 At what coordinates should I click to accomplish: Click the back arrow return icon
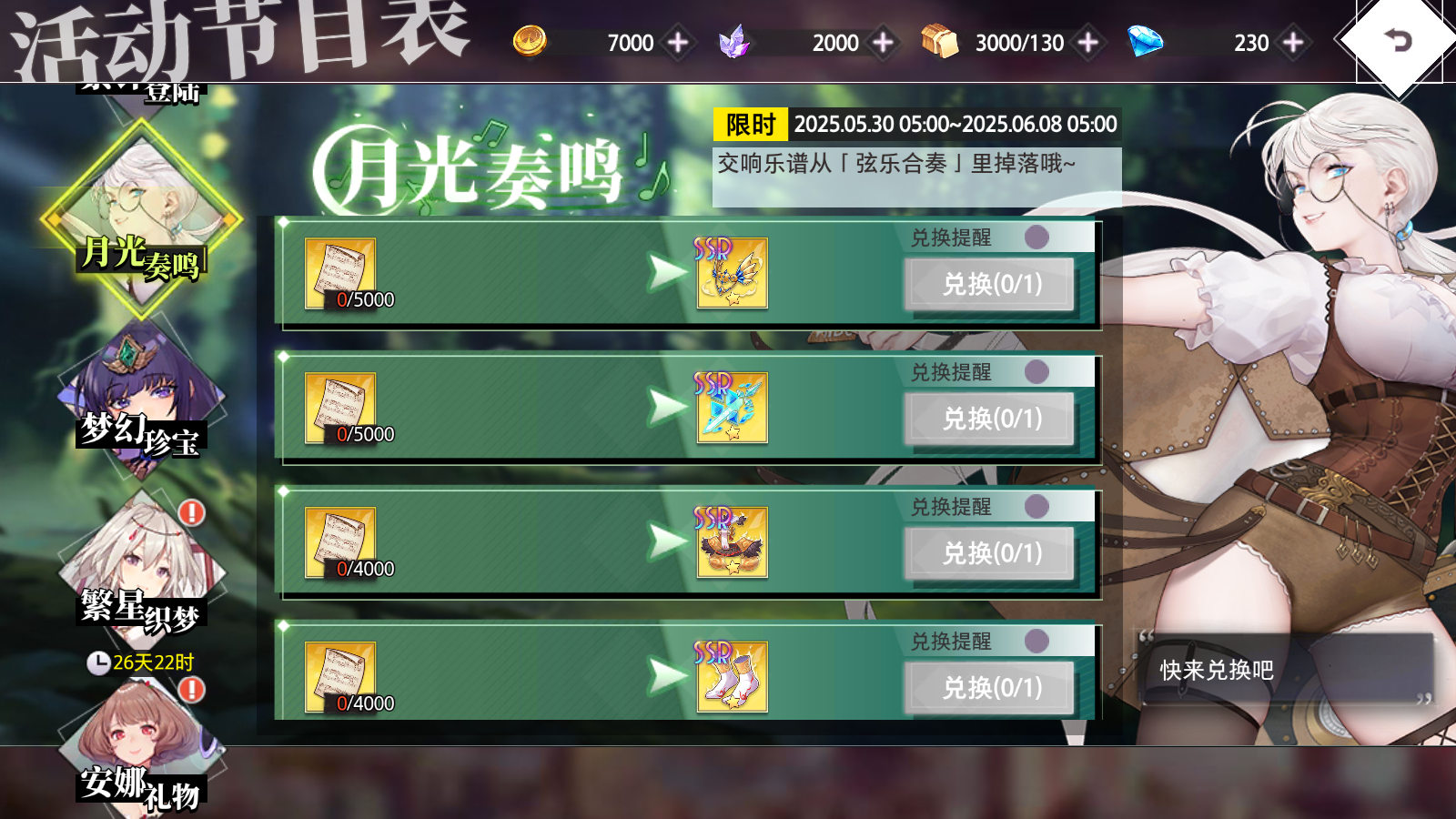point(1398,40)
